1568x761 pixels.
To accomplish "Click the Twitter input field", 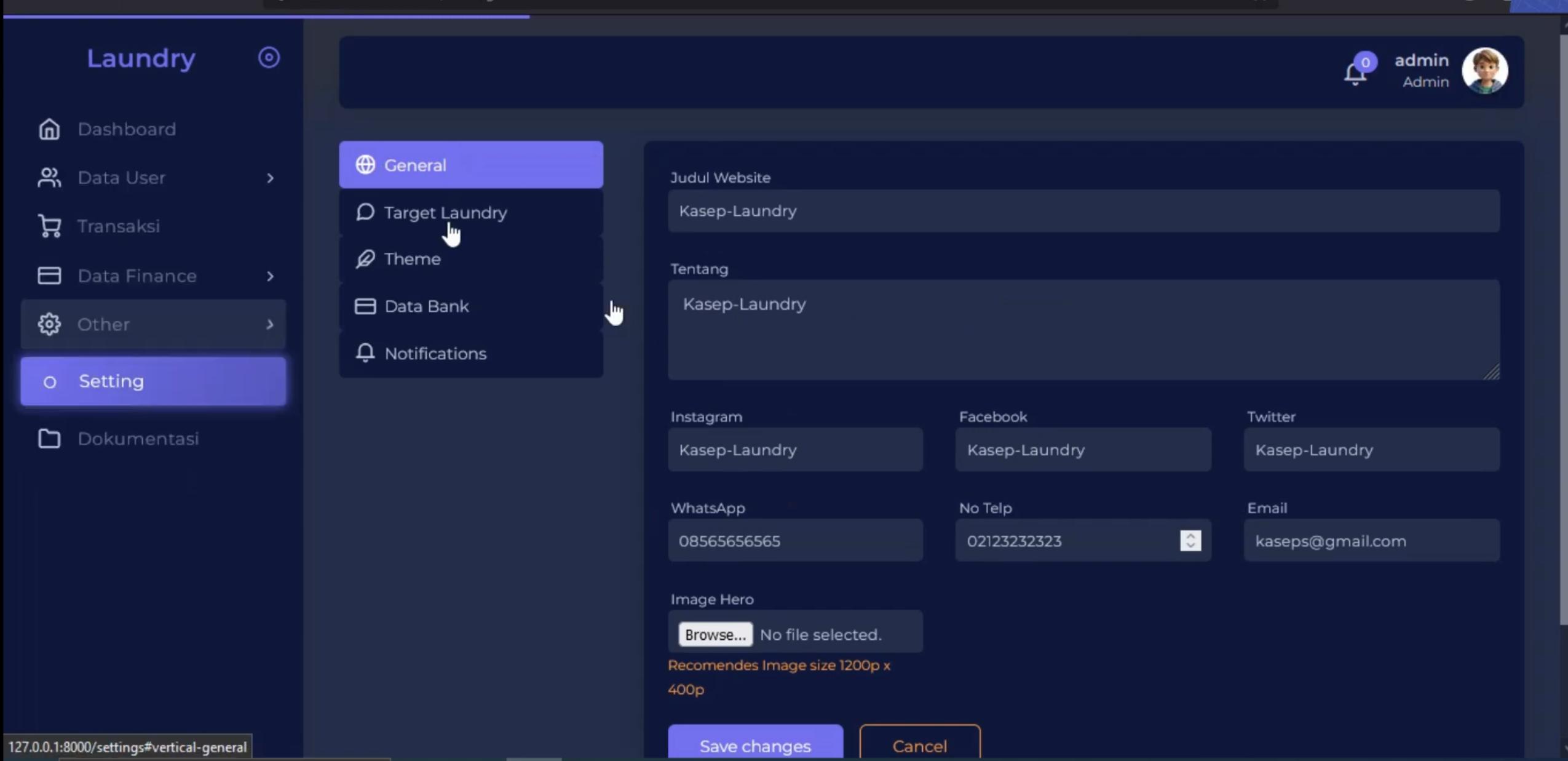I will coord(1371,450).
